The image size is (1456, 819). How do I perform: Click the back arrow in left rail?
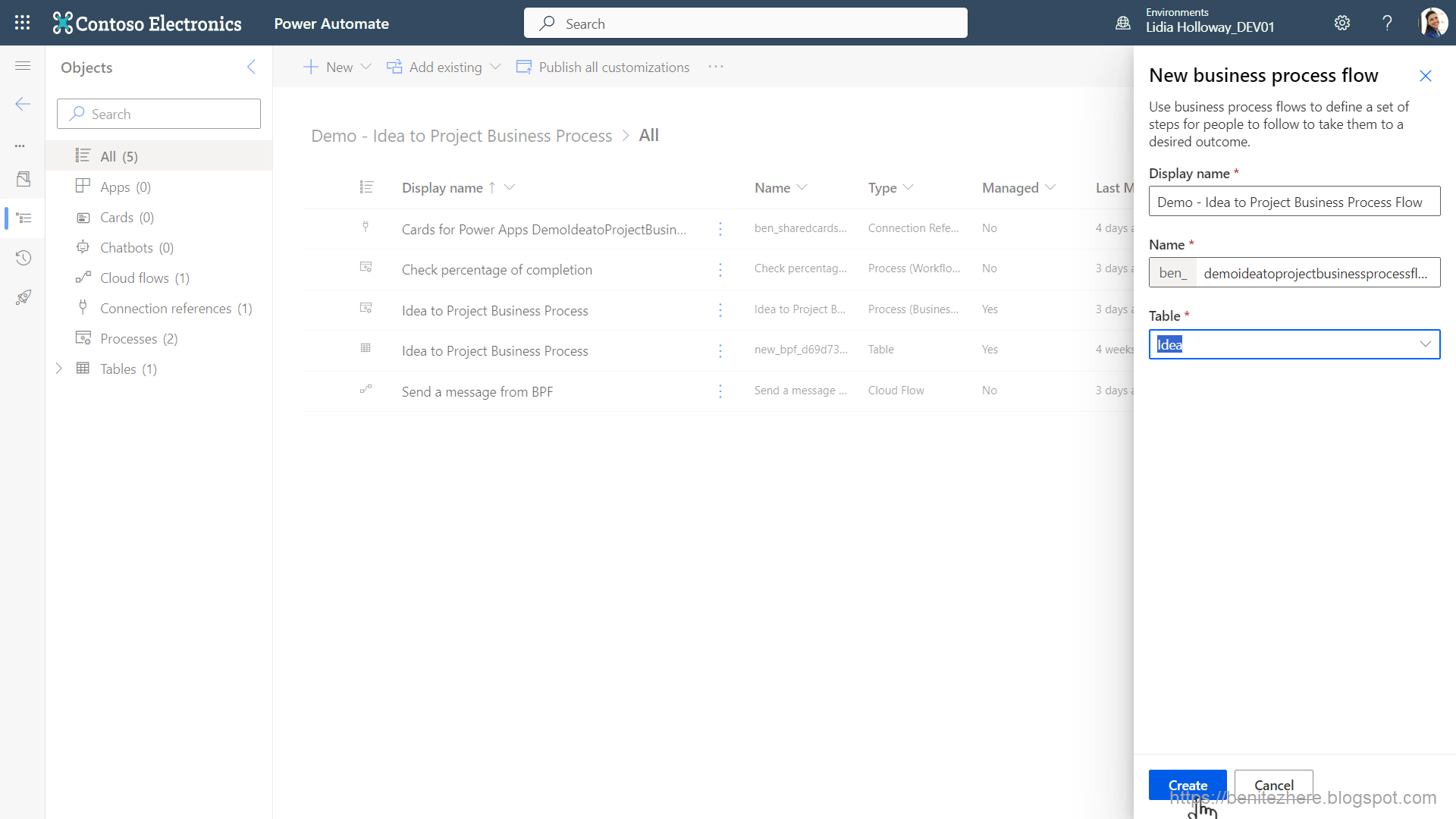pos(23,104)
